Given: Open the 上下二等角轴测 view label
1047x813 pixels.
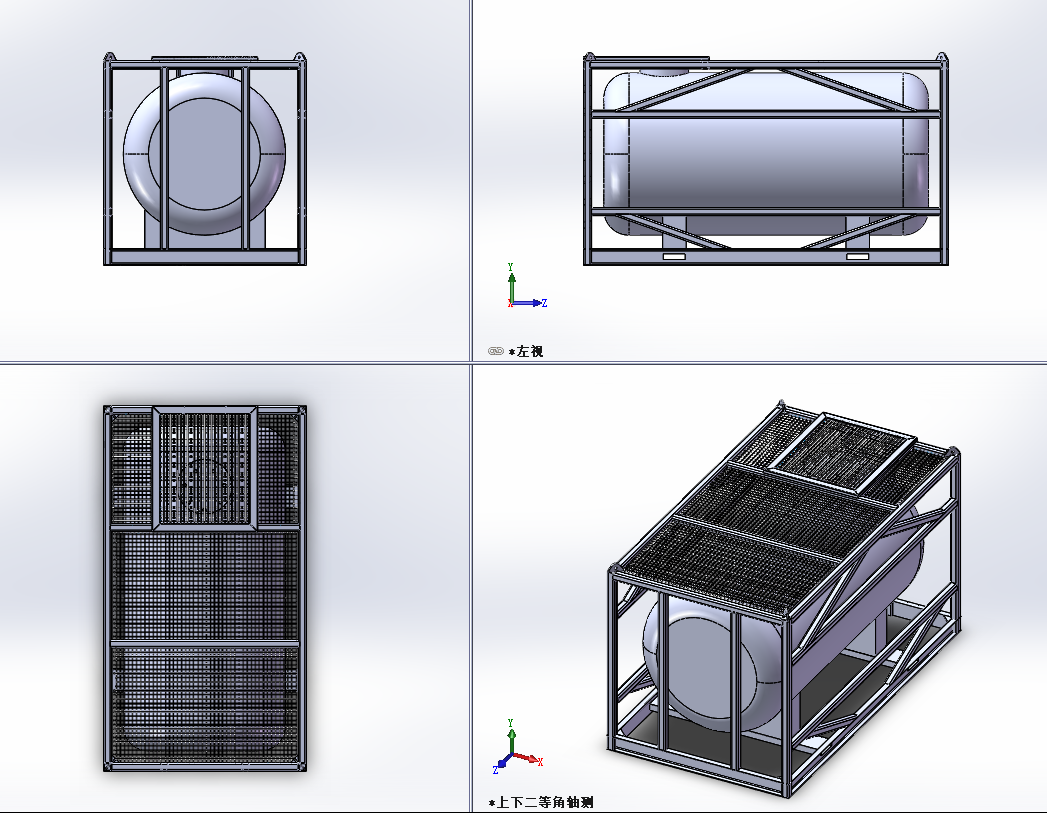Looking at the screenshot, I should [x=546, y=802].
